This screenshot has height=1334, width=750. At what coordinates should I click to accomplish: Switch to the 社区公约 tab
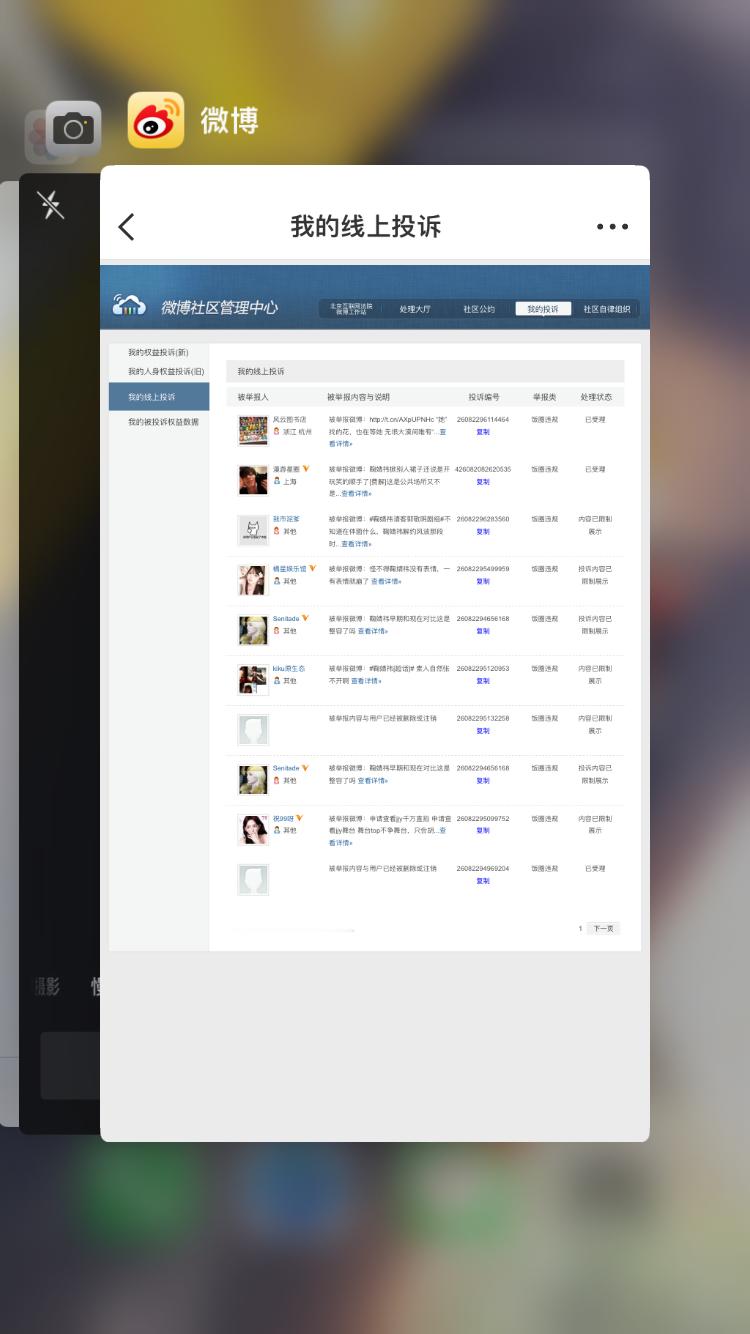point(478,309)
